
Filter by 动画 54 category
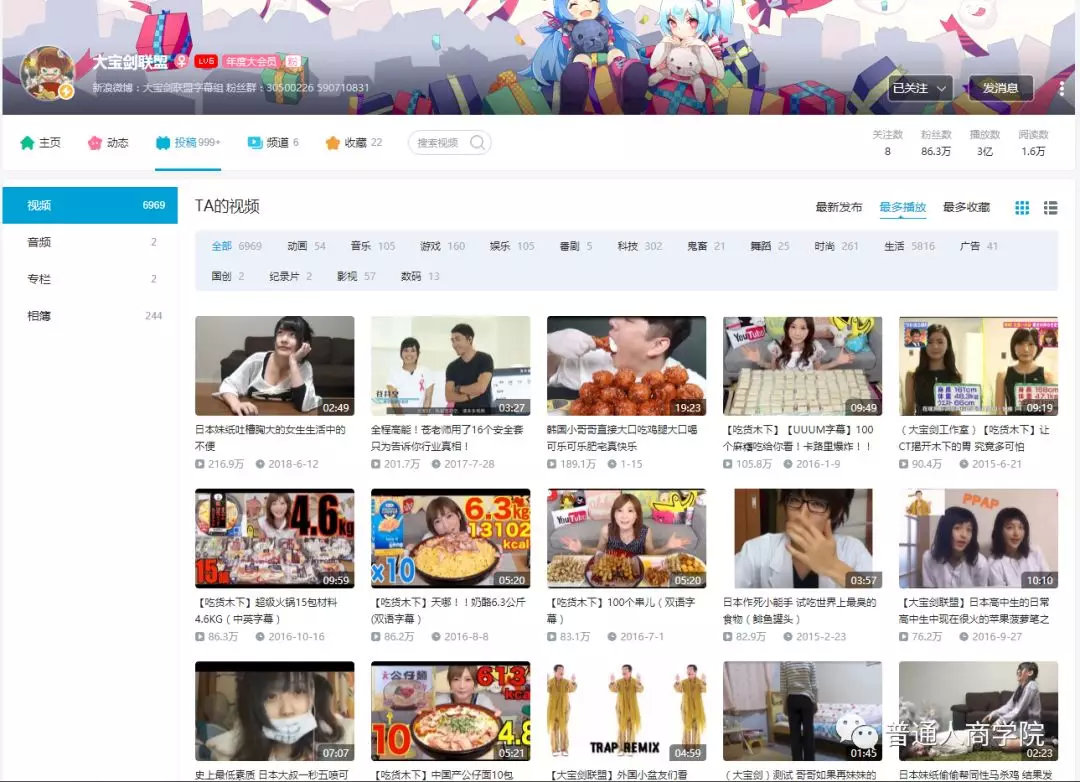click(x=306, y=246)
